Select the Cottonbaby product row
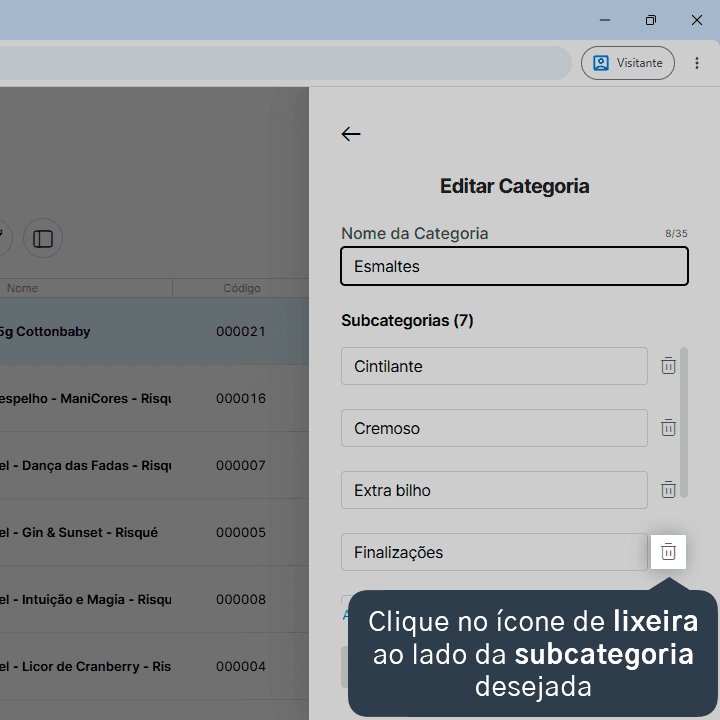The height and width of the screenshot is (720, 720). coord(154,332)
